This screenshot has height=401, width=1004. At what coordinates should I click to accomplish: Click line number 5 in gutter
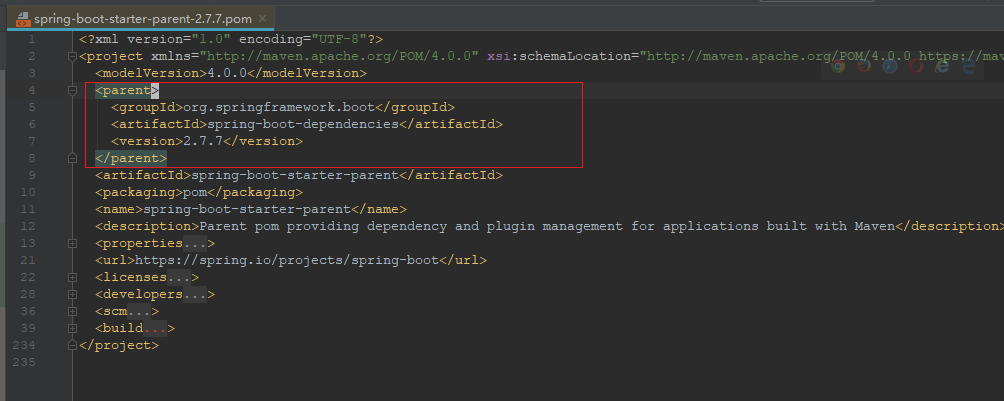pos(32,107)
